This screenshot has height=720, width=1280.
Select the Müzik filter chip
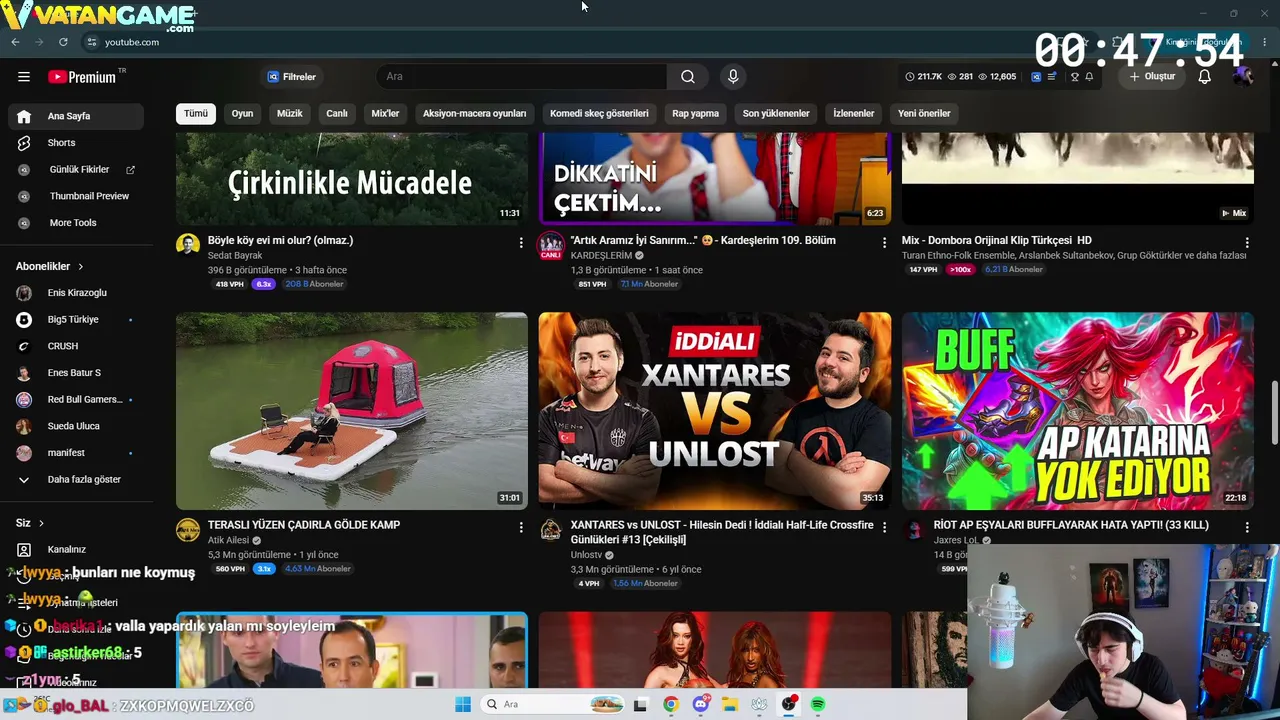click(x=289, y=113)
